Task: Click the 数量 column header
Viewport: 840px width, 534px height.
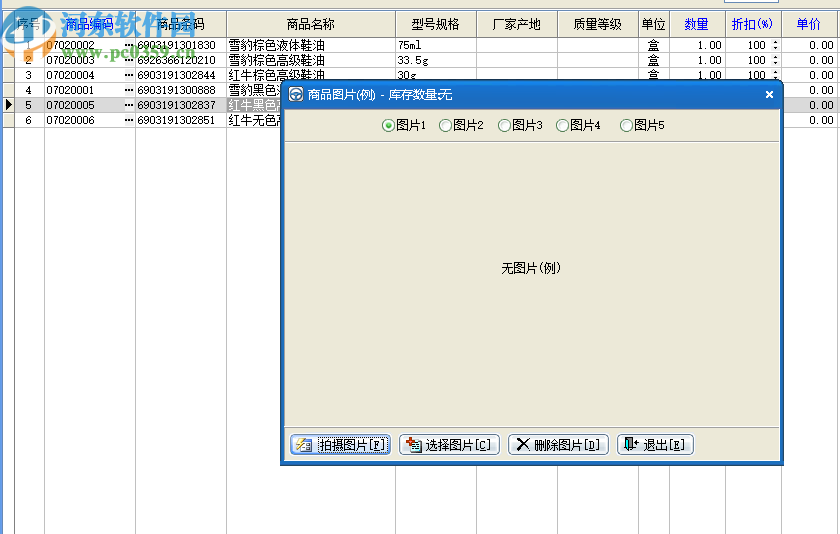Action: click(x=697, y=24)
